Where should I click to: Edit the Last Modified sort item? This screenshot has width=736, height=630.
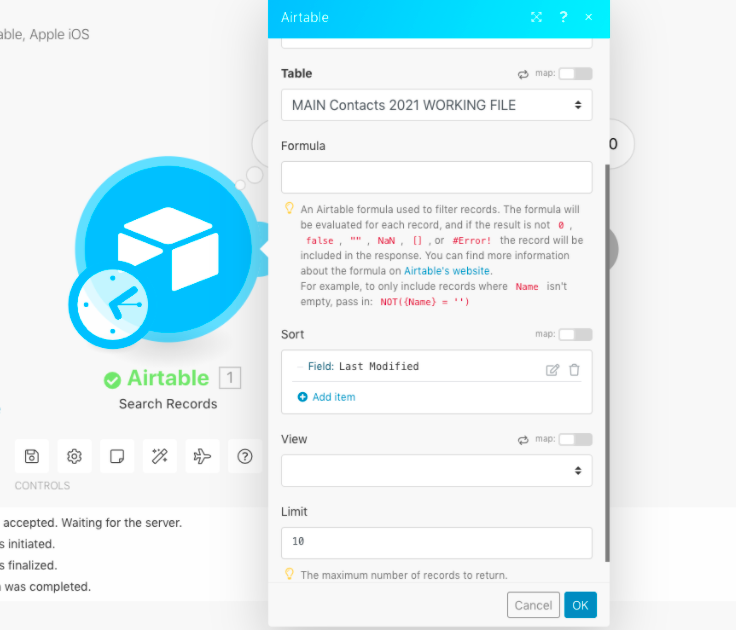coord(552,370)
